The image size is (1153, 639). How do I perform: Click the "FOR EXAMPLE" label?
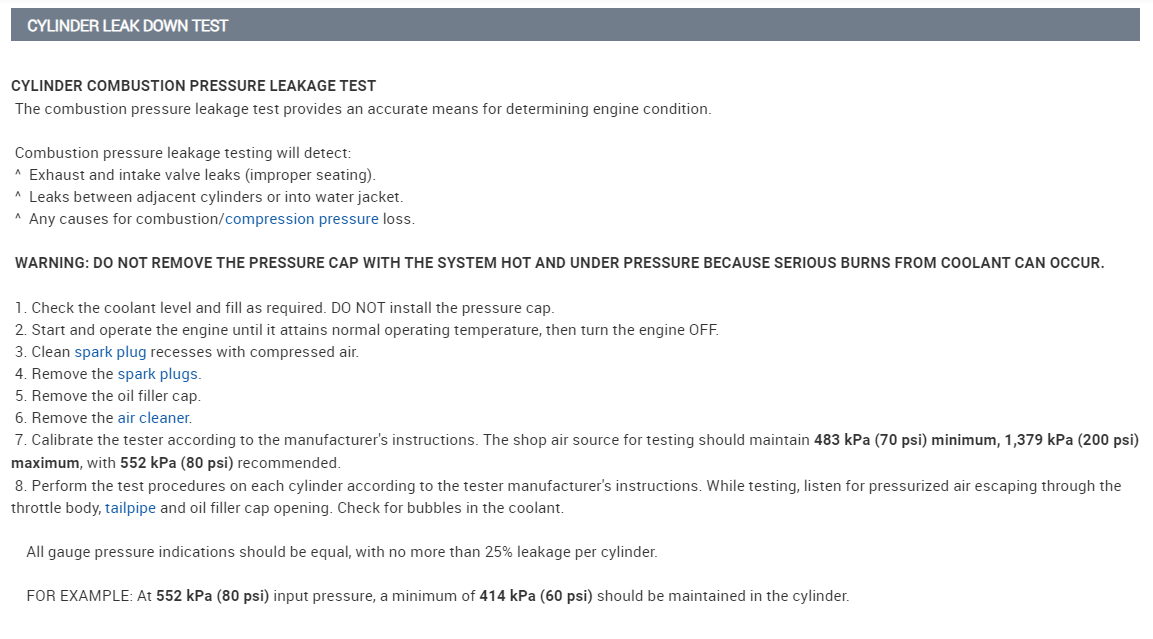pyautogui.click(x=78, y=596)
